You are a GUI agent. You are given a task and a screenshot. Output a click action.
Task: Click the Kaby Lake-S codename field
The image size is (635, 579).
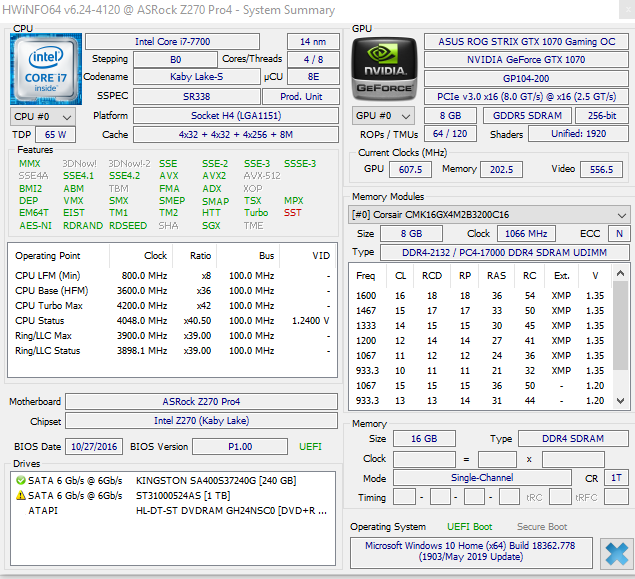point(197,77)
